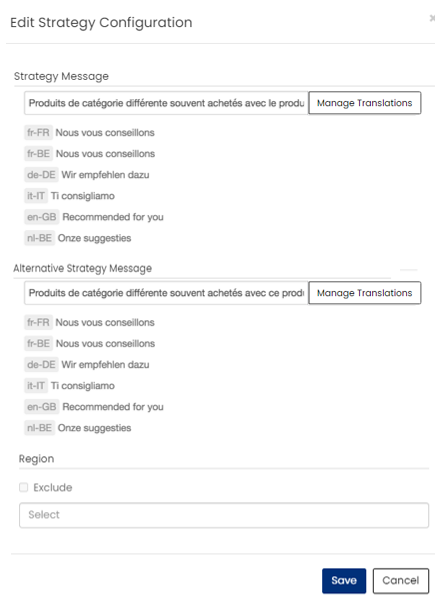Viewport: 435px width, 603px height.
Task: Select the fr-FR tag under Alternative Strategy Message
Action: (x=38, y=322)
